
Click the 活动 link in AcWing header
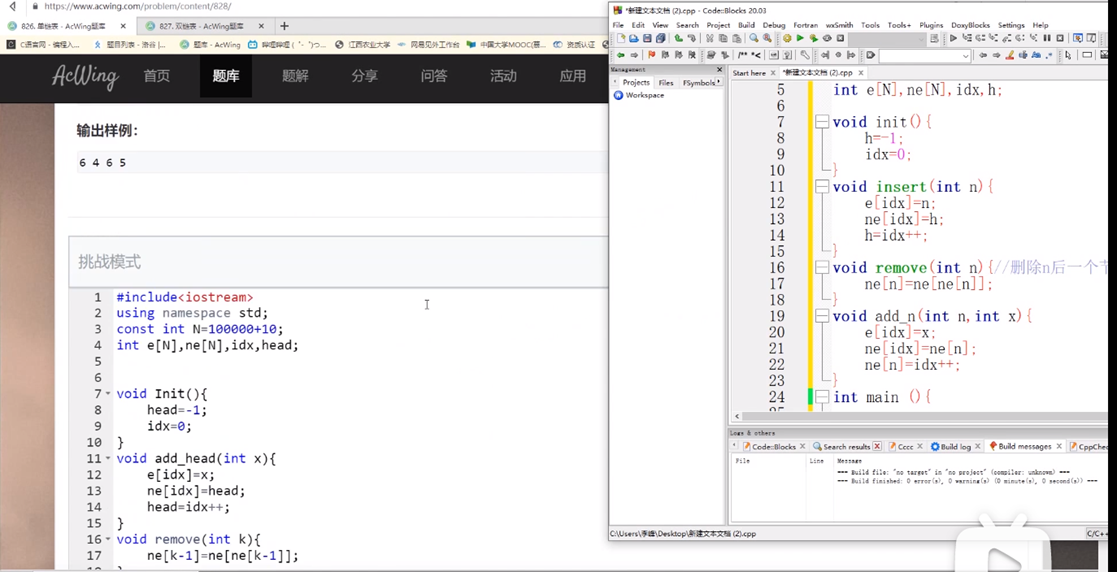pos(503,76)
